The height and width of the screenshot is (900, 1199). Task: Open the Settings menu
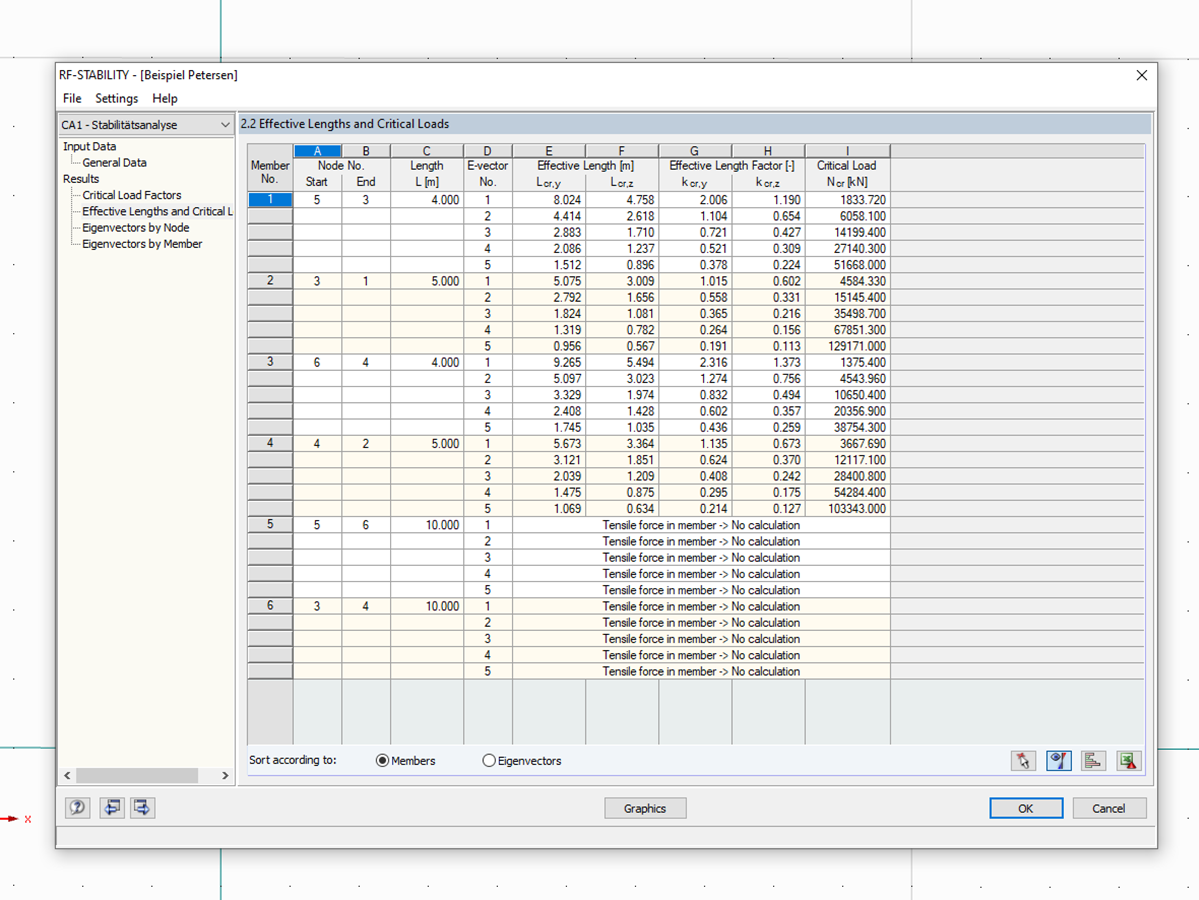tap(116, 99)
